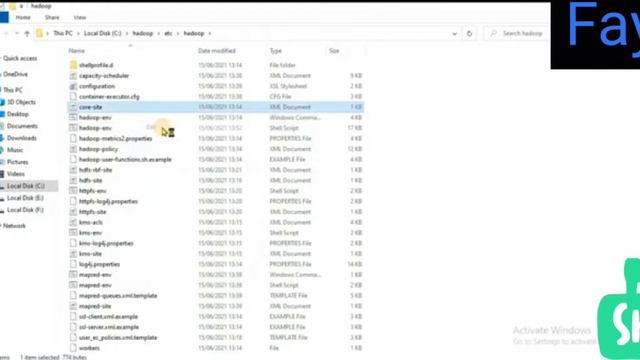Click the search magnifier icon
This screenshot has width=640, height=360.
493,33
